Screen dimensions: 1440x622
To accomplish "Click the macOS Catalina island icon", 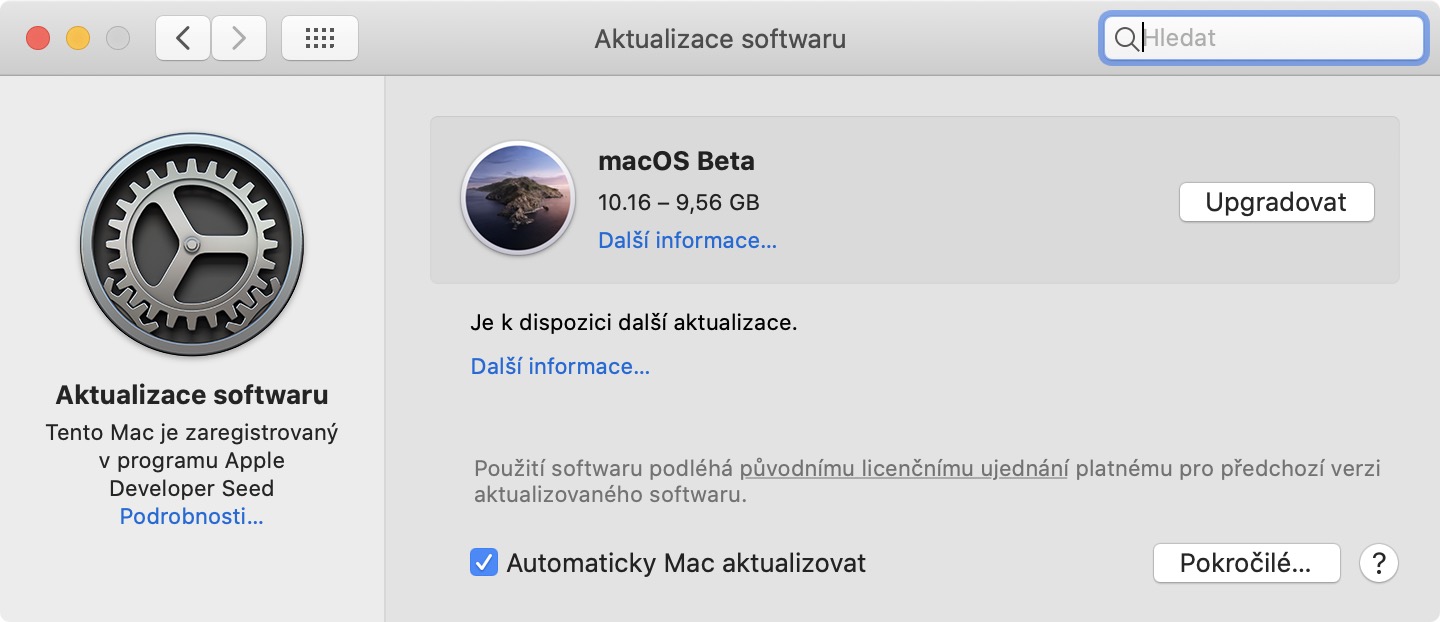I will point(517,197).
